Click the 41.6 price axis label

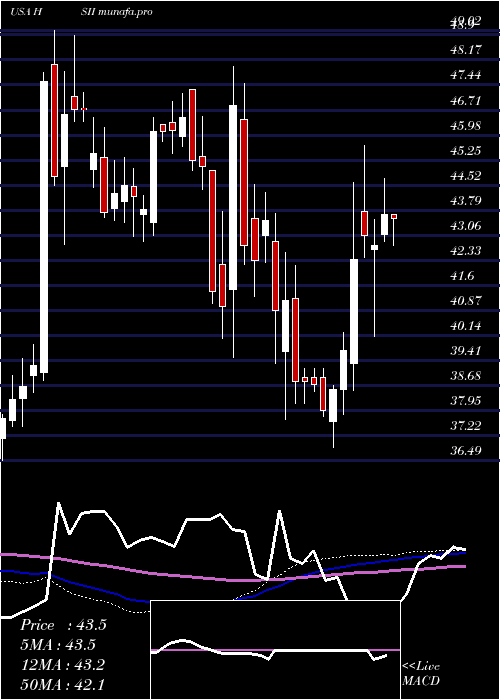463,276
